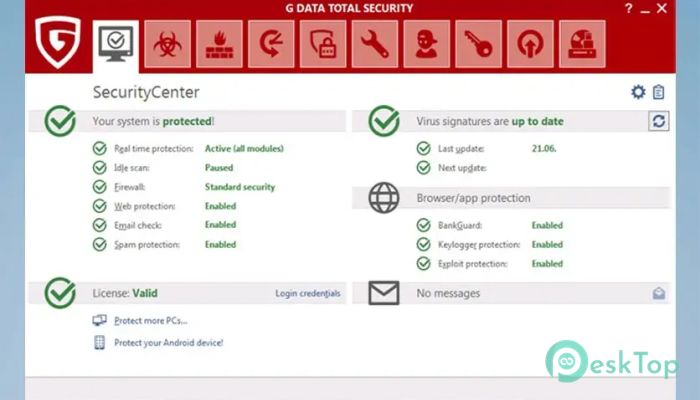Open the Device control tab
The image size is (700, 400).
tap(582, 44)
